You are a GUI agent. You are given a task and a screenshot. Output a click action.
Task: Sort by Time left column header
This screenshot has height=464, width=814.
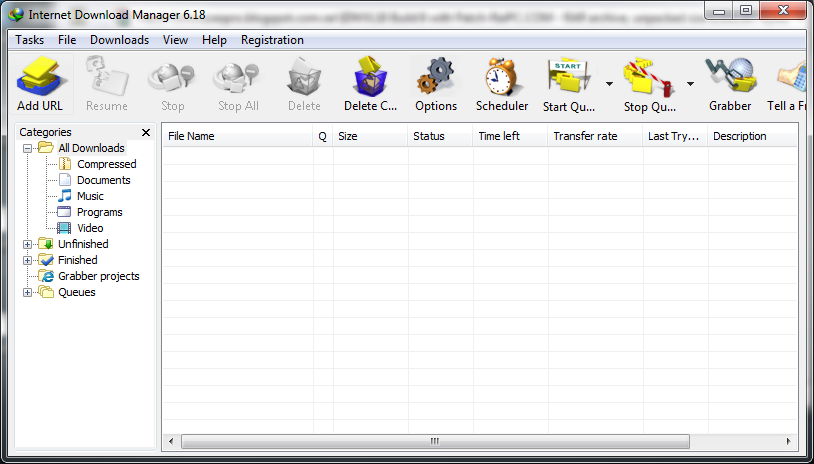(x=511, y=137)
